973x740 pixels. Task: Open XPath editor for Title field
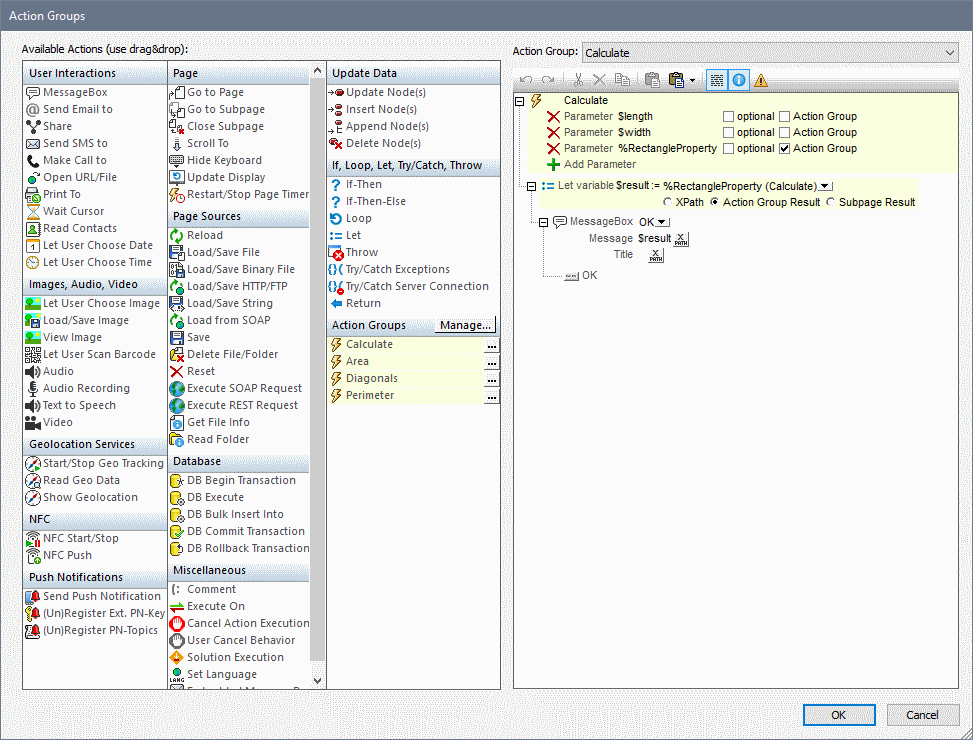(x=656, y=255)
